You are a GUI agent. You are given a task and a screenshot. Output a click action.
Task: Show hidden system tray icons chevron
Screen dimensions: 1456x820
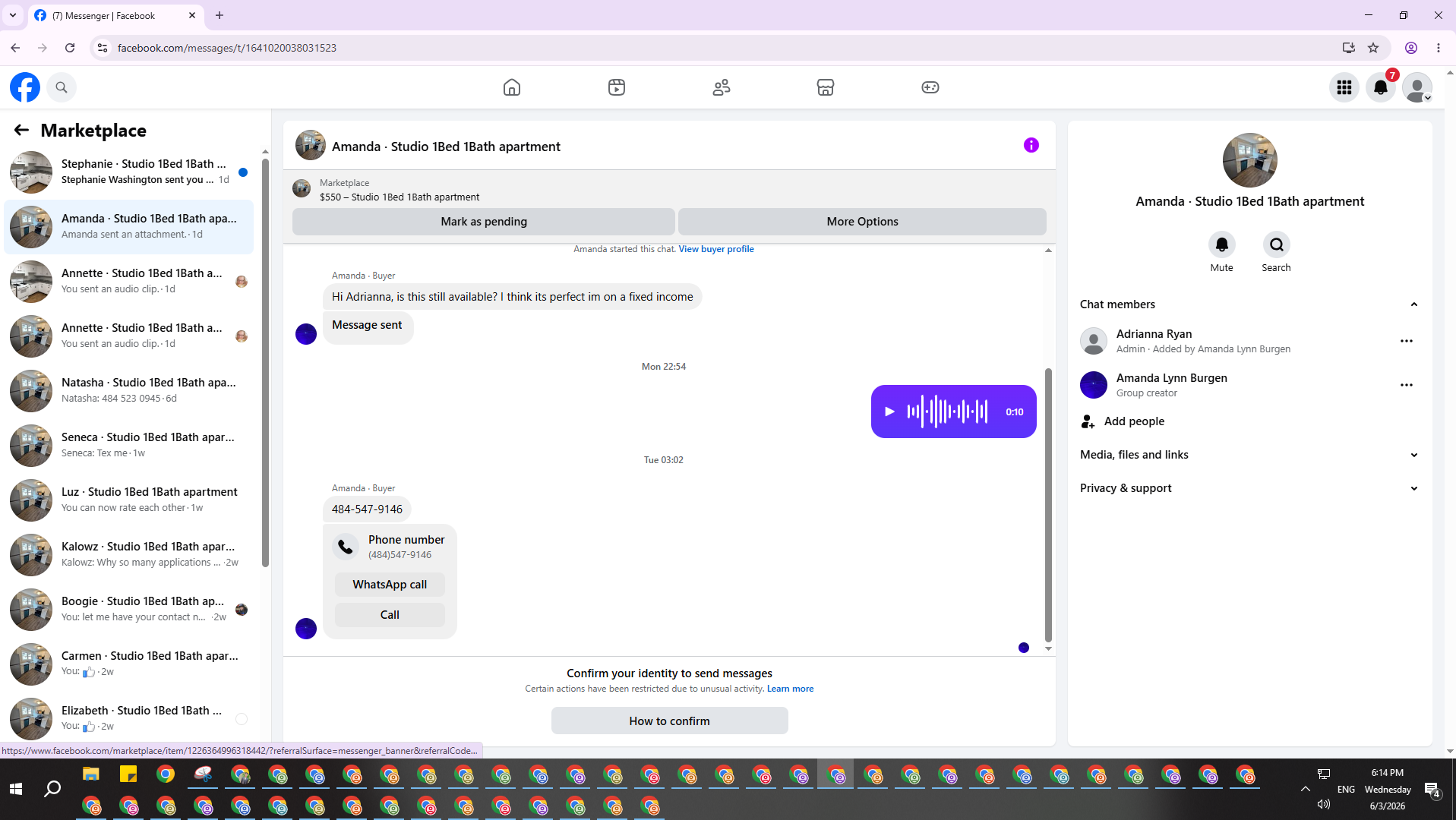pyautogui.click(x=1306, y=789)
